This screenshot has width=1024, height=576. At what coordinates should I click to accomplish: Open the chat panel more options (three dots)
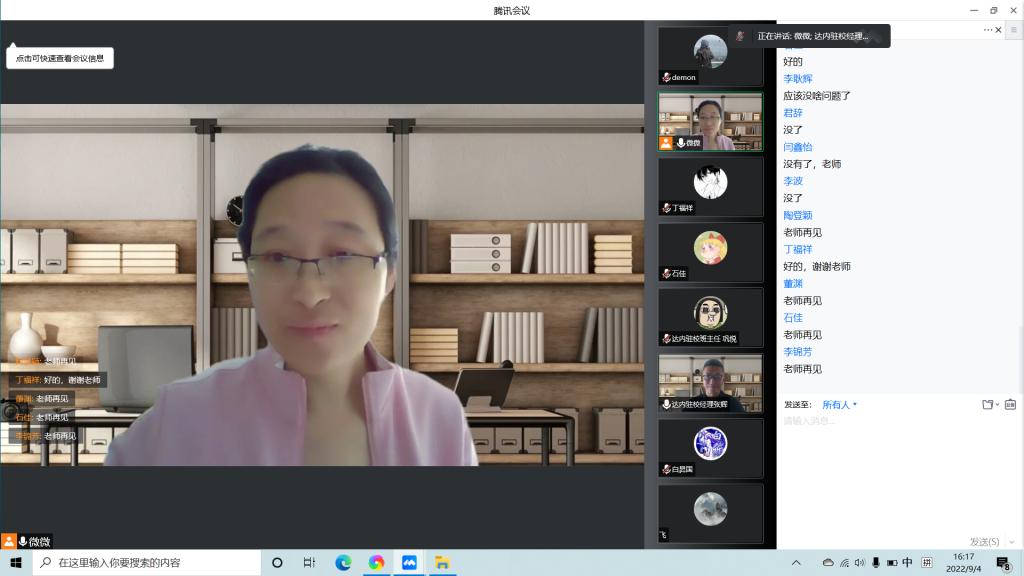point(987,30)
